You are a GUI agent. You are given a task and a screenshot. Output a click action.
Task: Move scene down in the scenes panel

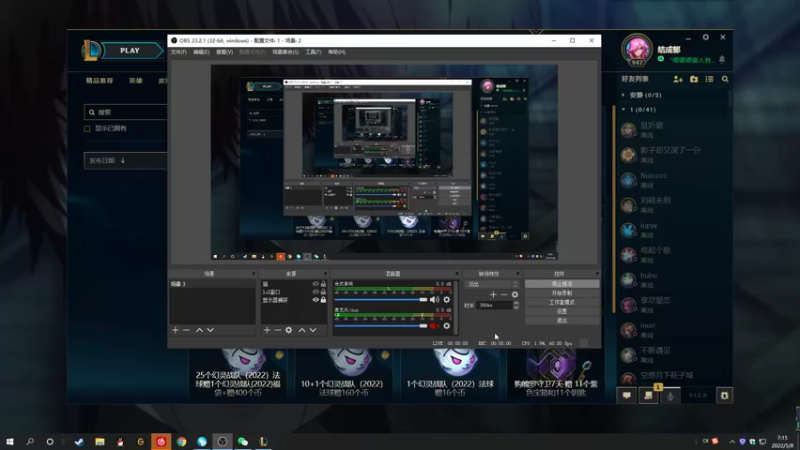210,330
